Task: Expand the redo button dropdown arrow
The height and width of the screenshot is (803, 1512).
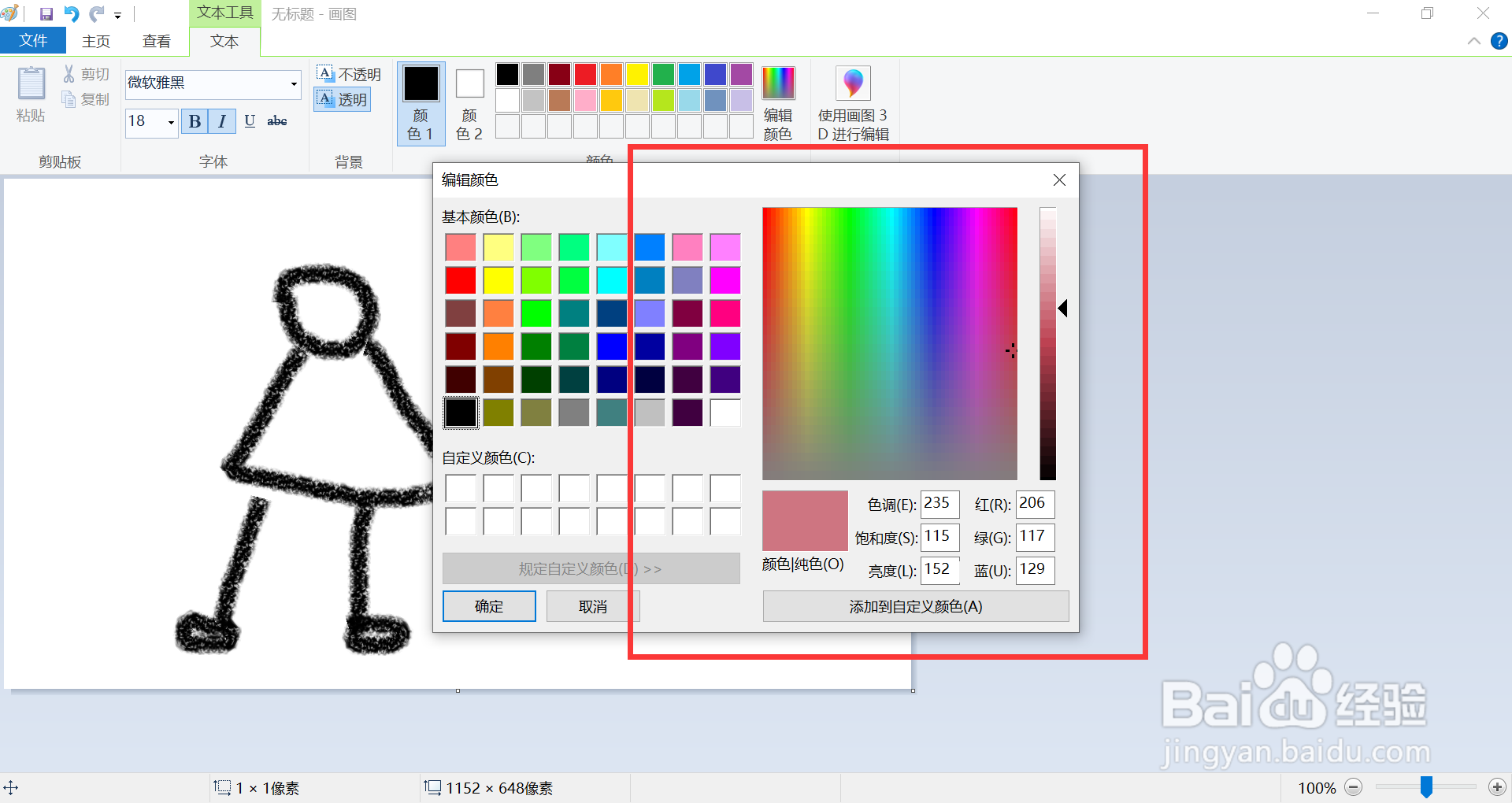Action: 117,15
